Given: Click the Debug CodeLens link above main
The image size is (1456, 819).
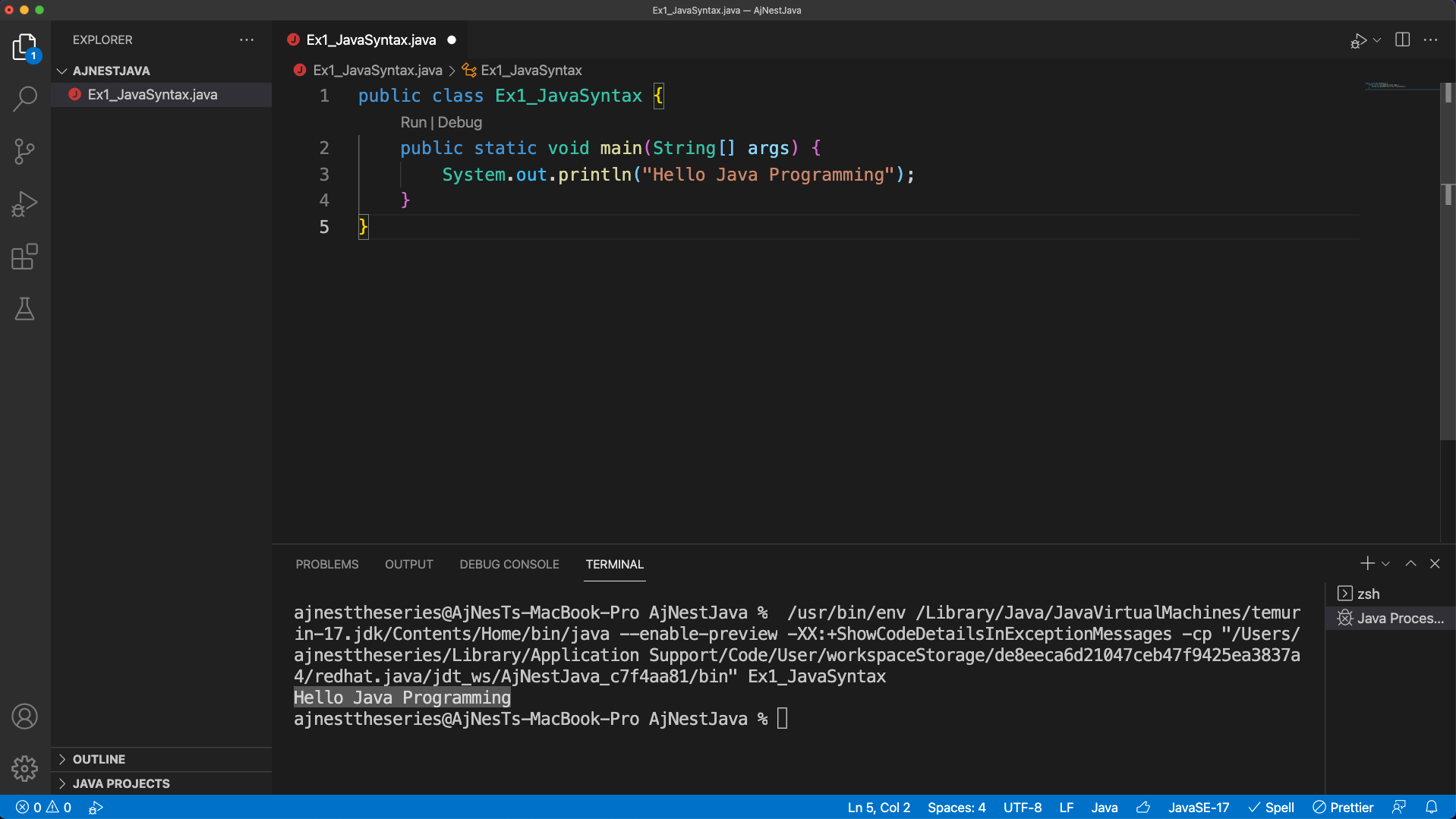Looking at the screenshot, I should 459,122.
